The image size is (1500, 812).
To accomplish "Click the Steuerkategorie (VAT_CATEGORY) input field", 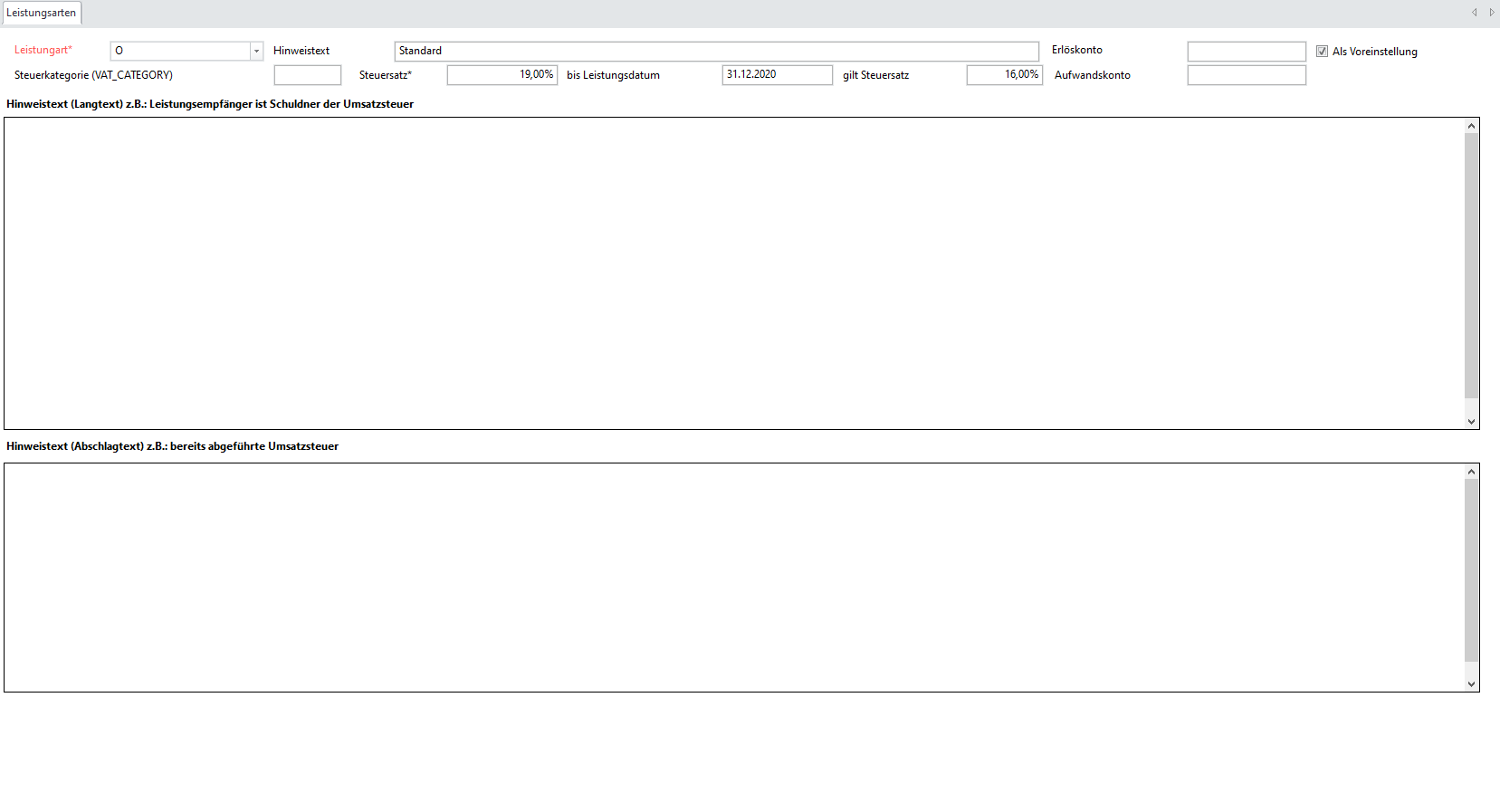I will coord(307,75).
